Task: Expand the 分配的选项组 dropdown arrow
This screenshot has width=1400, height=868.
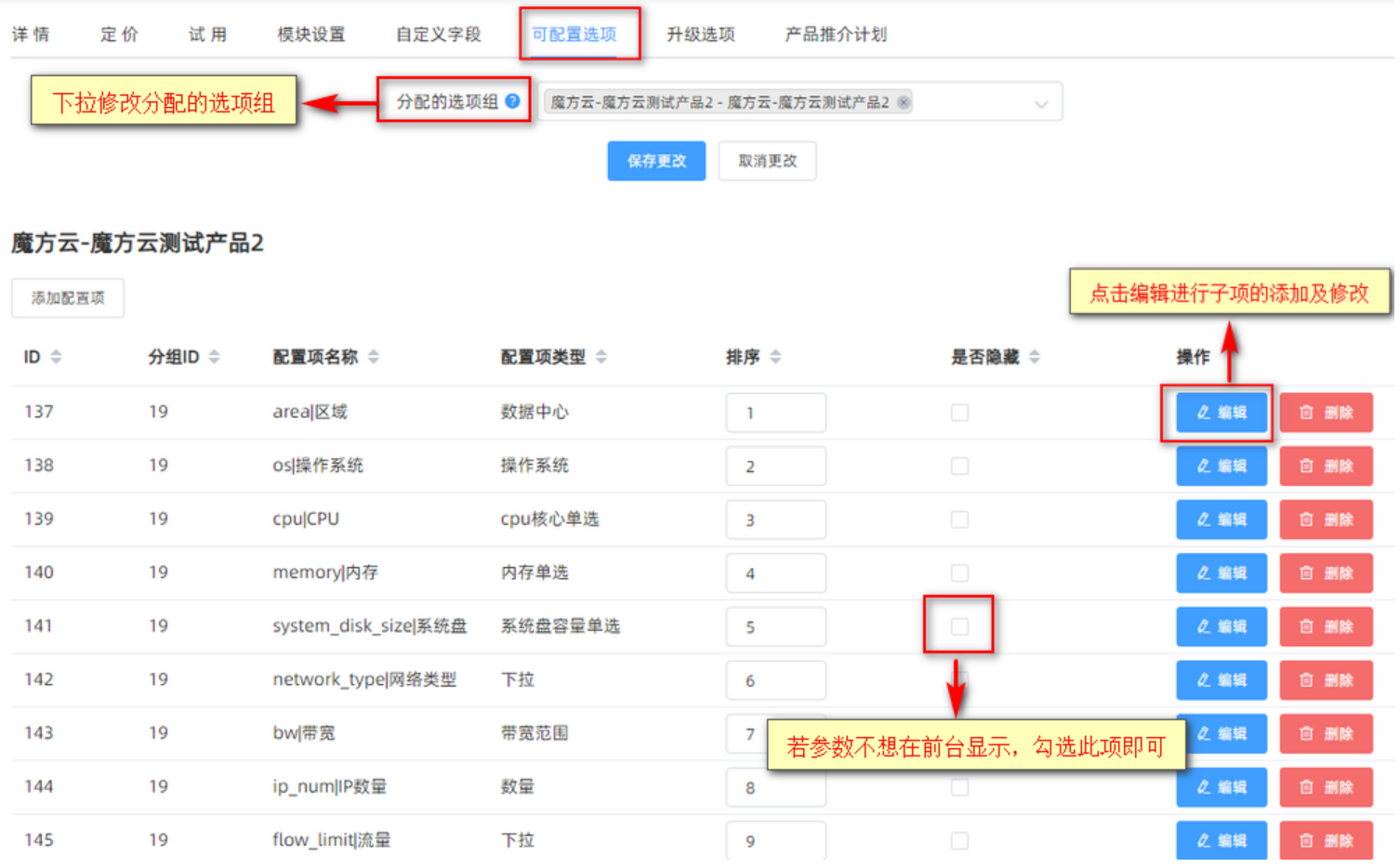Action: pos(1041,104)
